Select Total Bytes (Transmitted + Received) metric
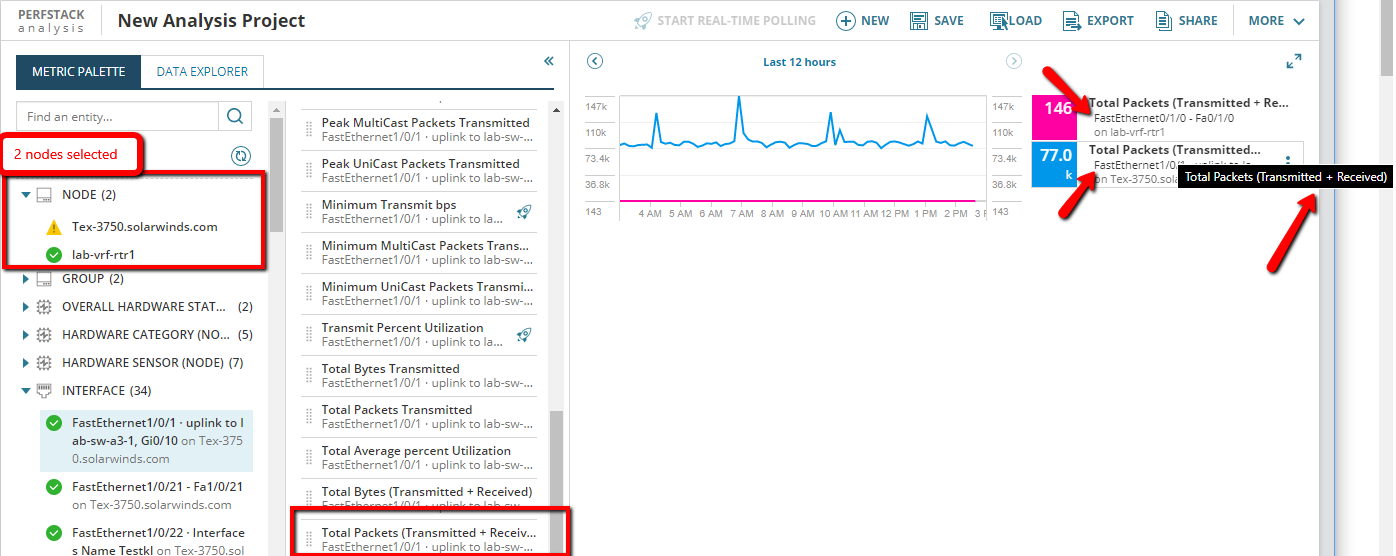Image resolution: width=1396 pixels, height=556 pixels. [419, 499]
